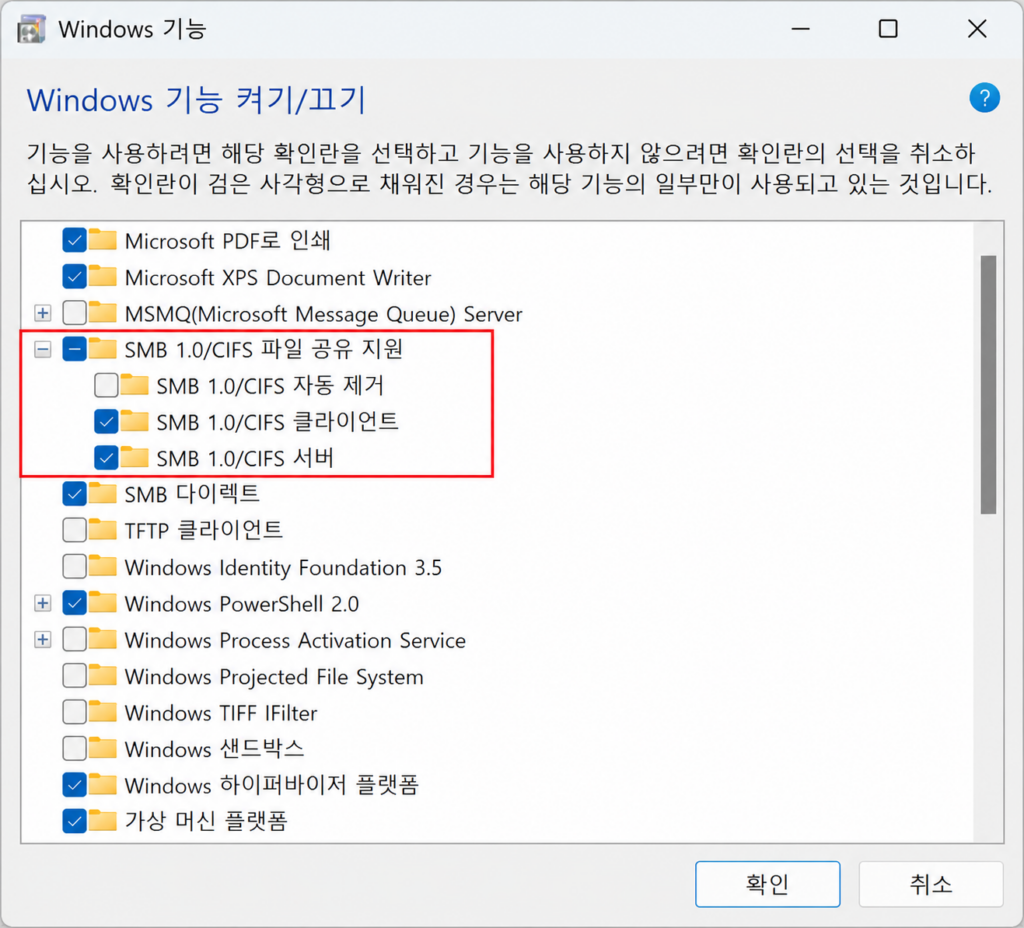The height and width of the screenshot is (928, 1024).
Task: Click folder icon beside Windows TIFF IFilter
Action: tap(103, 711)
